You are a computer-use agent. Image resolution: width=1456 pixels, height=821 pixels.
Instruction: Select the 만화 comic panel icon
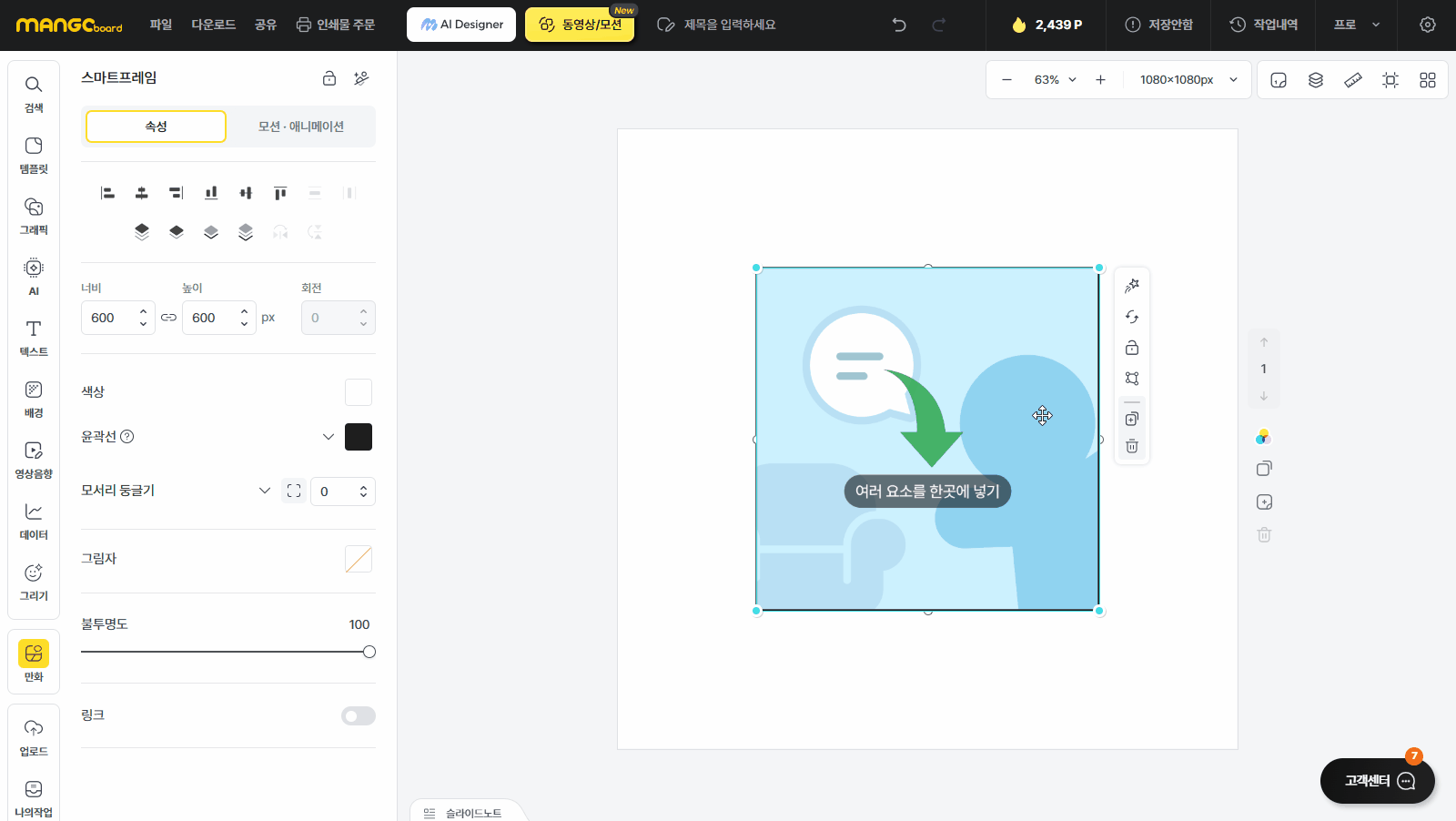pos(34,653)
